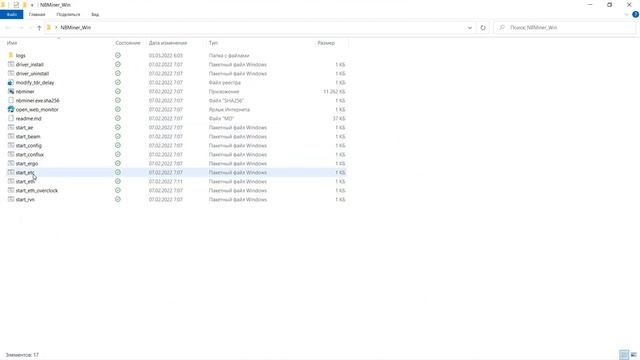This screenshot has width=640, height=360.
Task: Expand the address bar history dropdown
Action: point(470,28)
